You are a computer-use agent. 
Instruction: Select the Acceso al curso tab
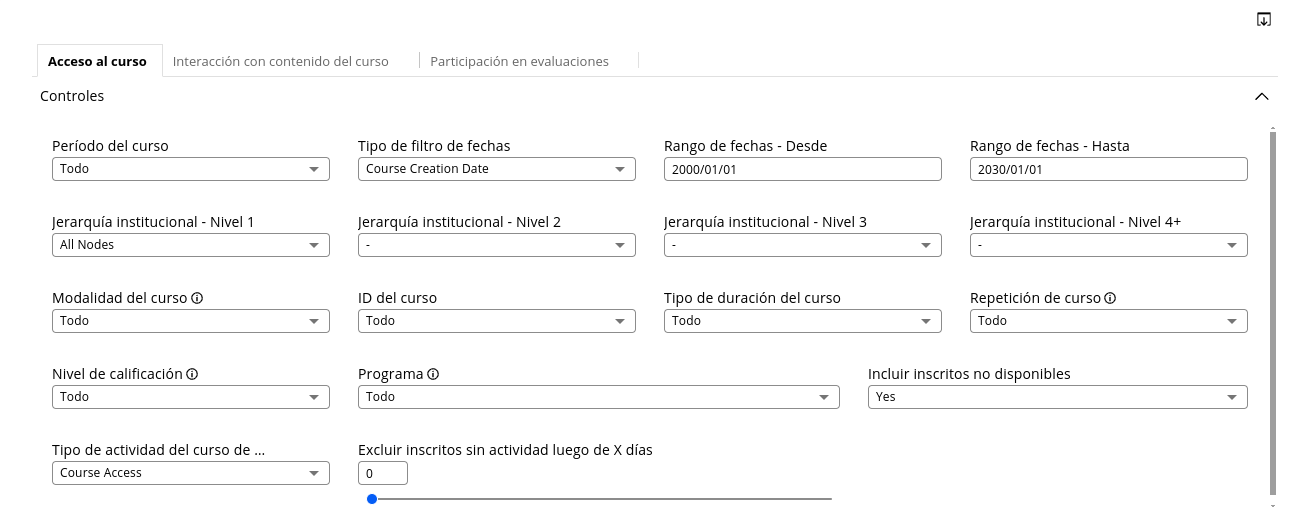pos(98,61)
